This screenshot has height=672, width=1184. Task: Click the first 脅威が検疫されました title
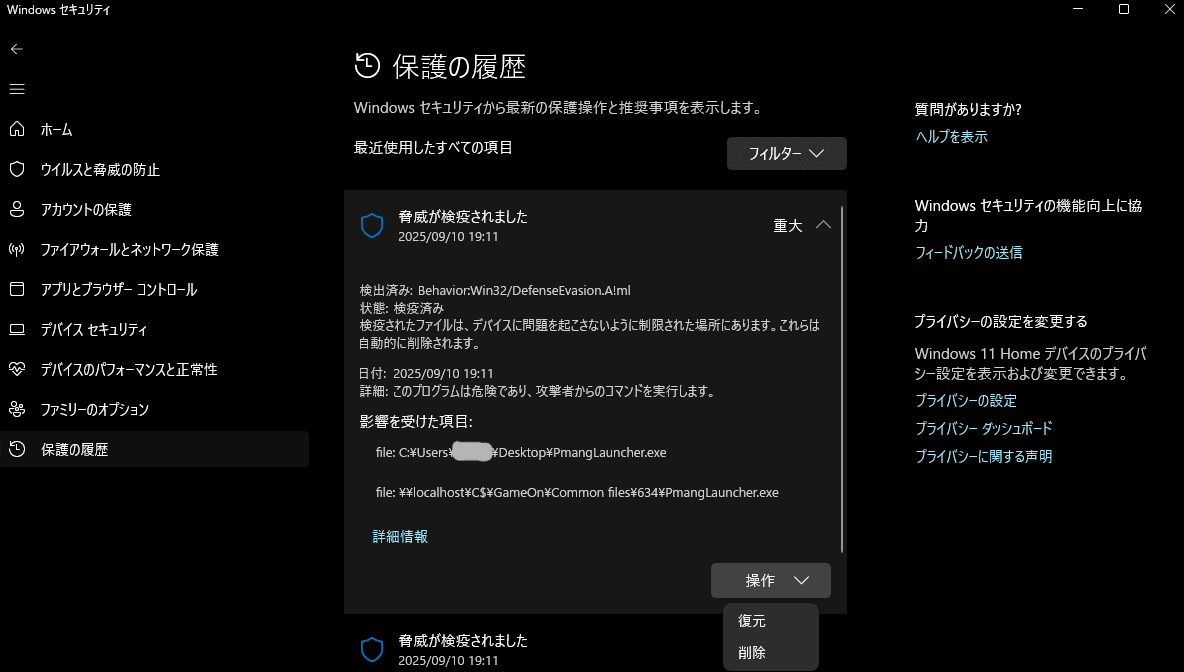[463, 217]
